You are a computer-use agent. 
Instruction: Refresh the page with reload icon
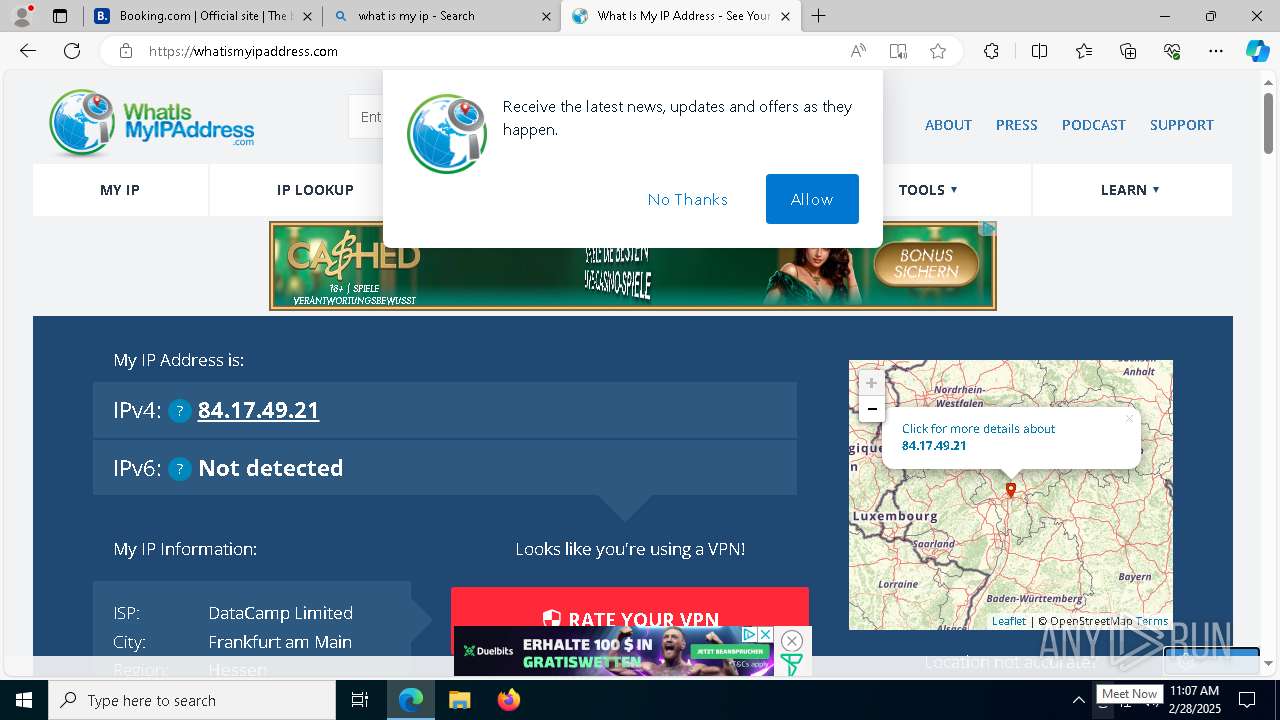tap(72, 51)
